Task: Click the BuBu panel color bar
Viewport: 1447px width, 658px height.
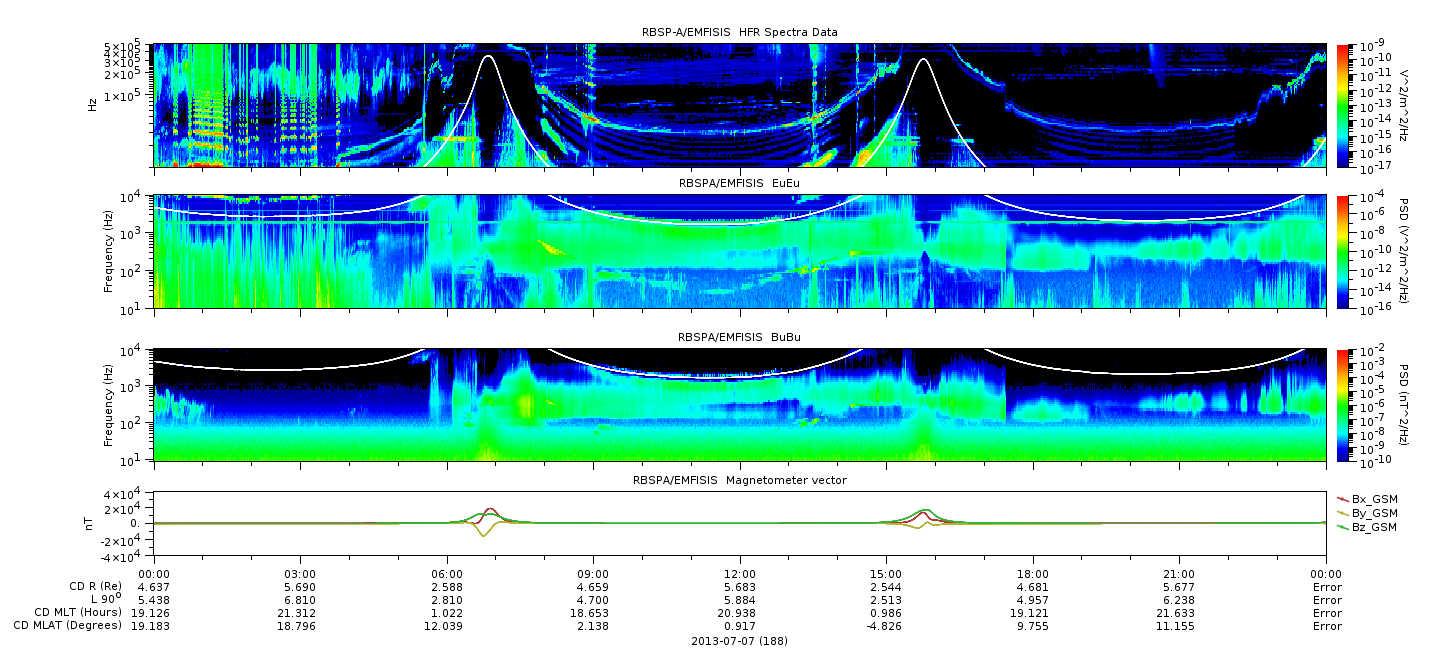Action: (x=1343, y=405)
